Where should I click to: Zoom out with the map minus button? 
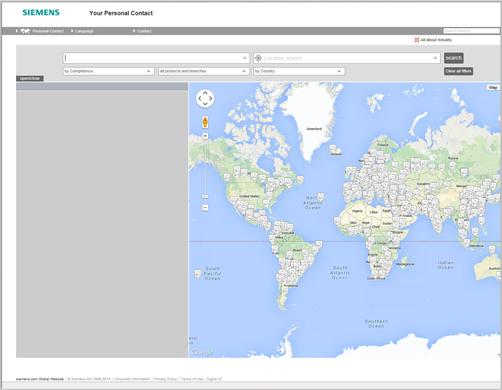(205, 208)
